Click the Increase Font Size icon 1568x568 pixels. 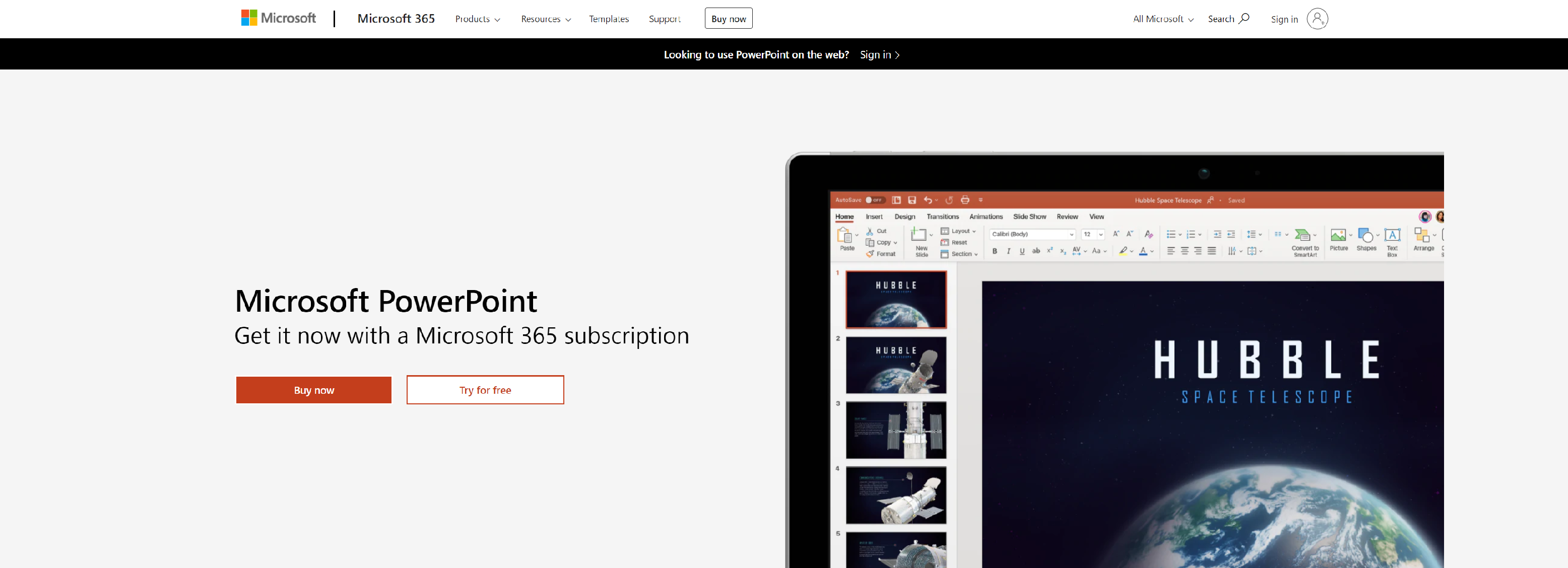point(1116,234)
